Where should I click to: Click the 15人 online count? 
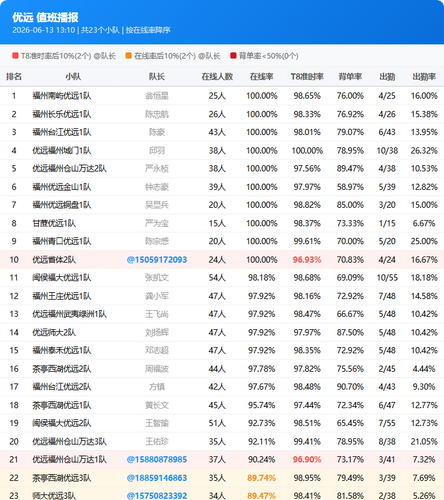pos(217,223)
